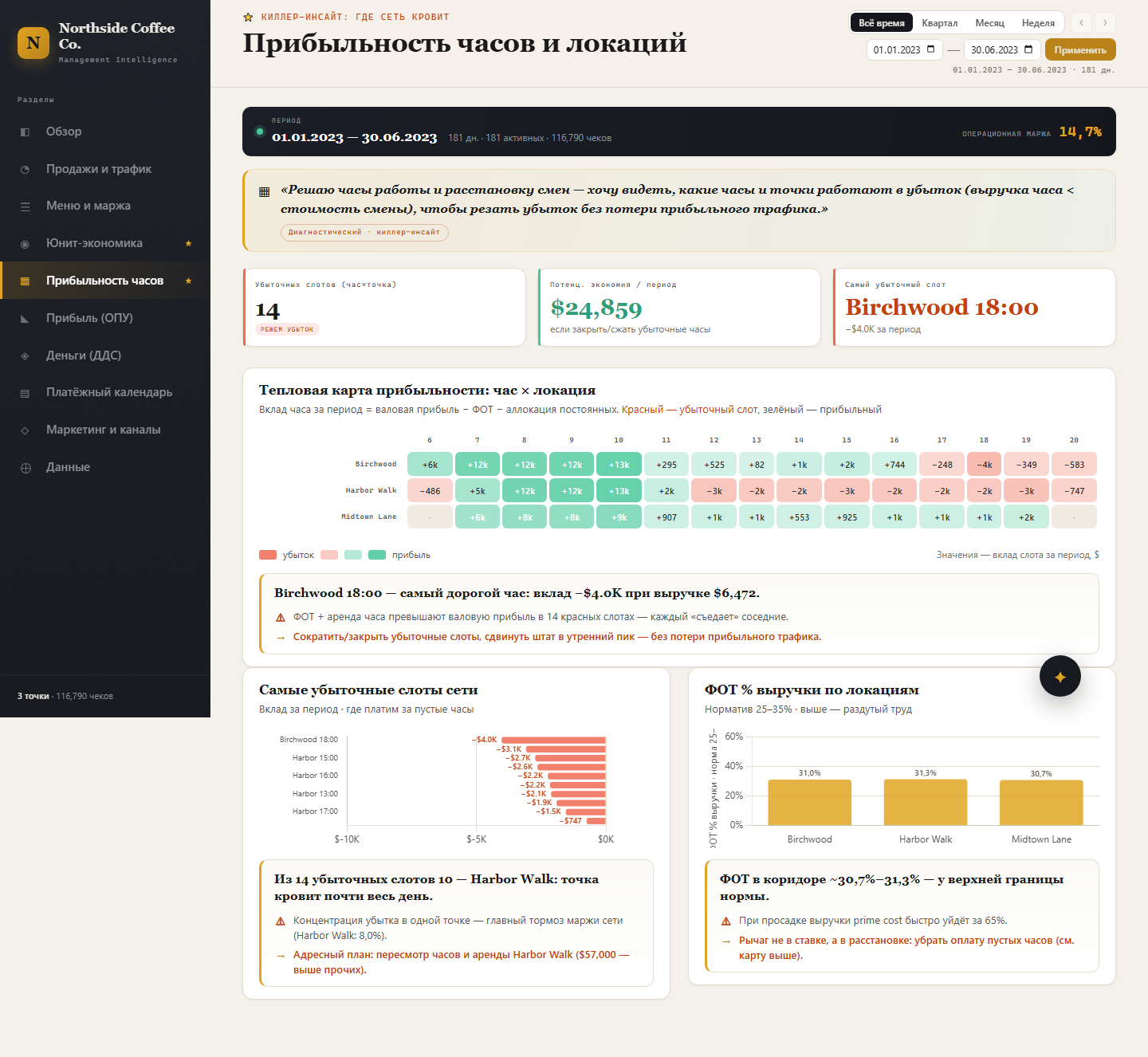Click the Адресный план Harbor Walk recommendation
The image size is (1148, 1057).
tap(462, 962)
